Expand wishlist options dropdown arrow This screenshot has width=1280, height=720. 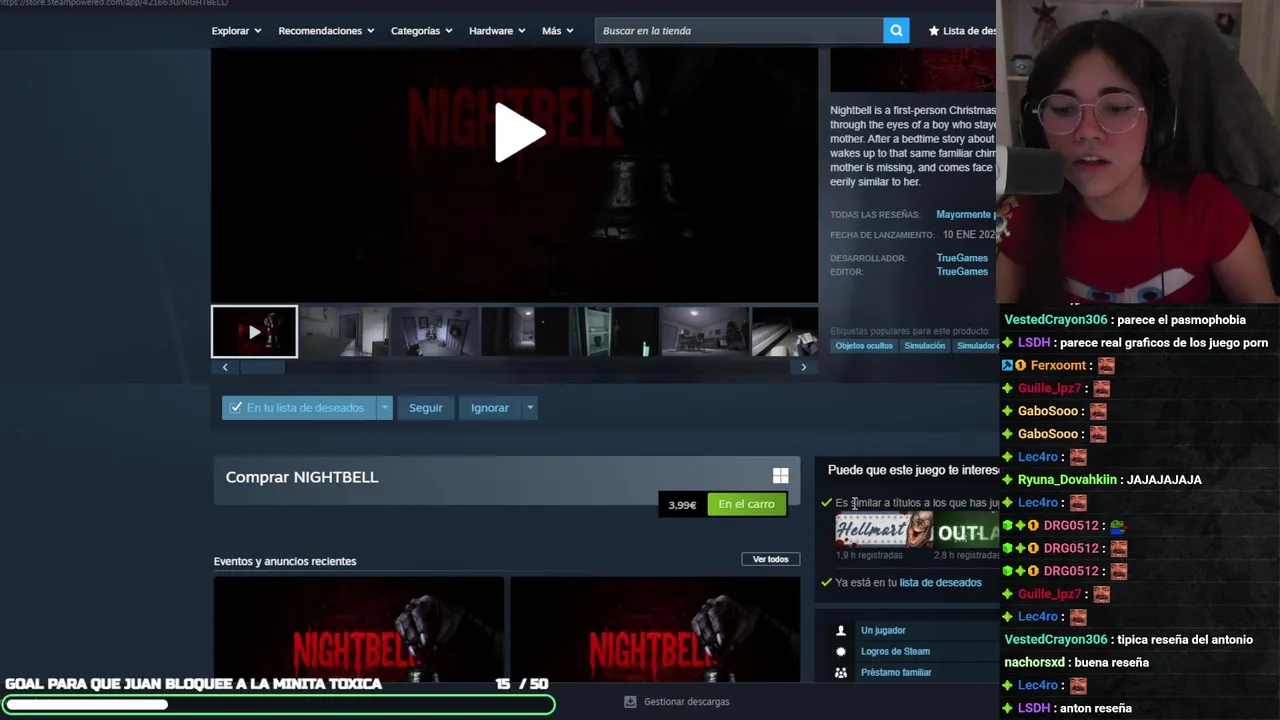(384, 408)
